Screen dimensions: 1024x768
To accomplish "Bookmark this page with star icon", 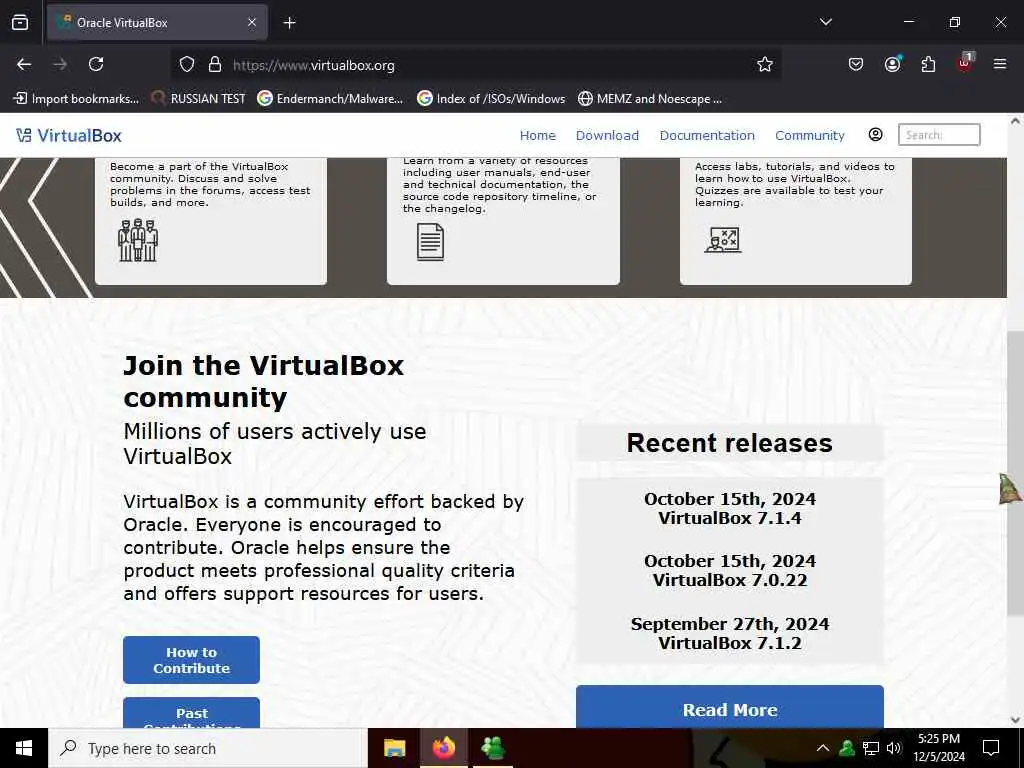I will (x=765, y=65).
